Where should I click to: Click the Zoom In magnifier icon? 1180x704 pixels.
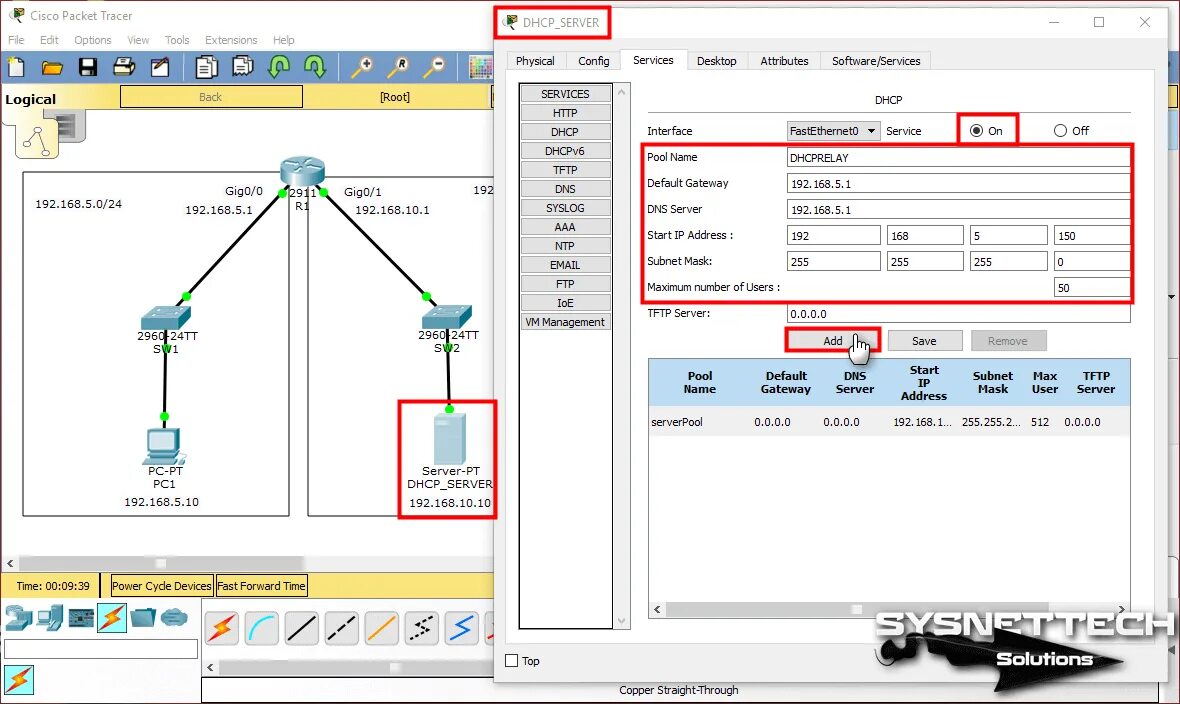point(363,68)
